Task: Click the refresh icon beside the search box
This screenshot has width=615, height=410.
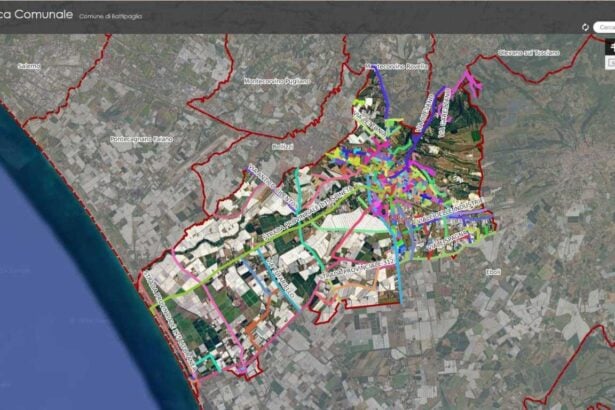Action: (x=586, y=27)
